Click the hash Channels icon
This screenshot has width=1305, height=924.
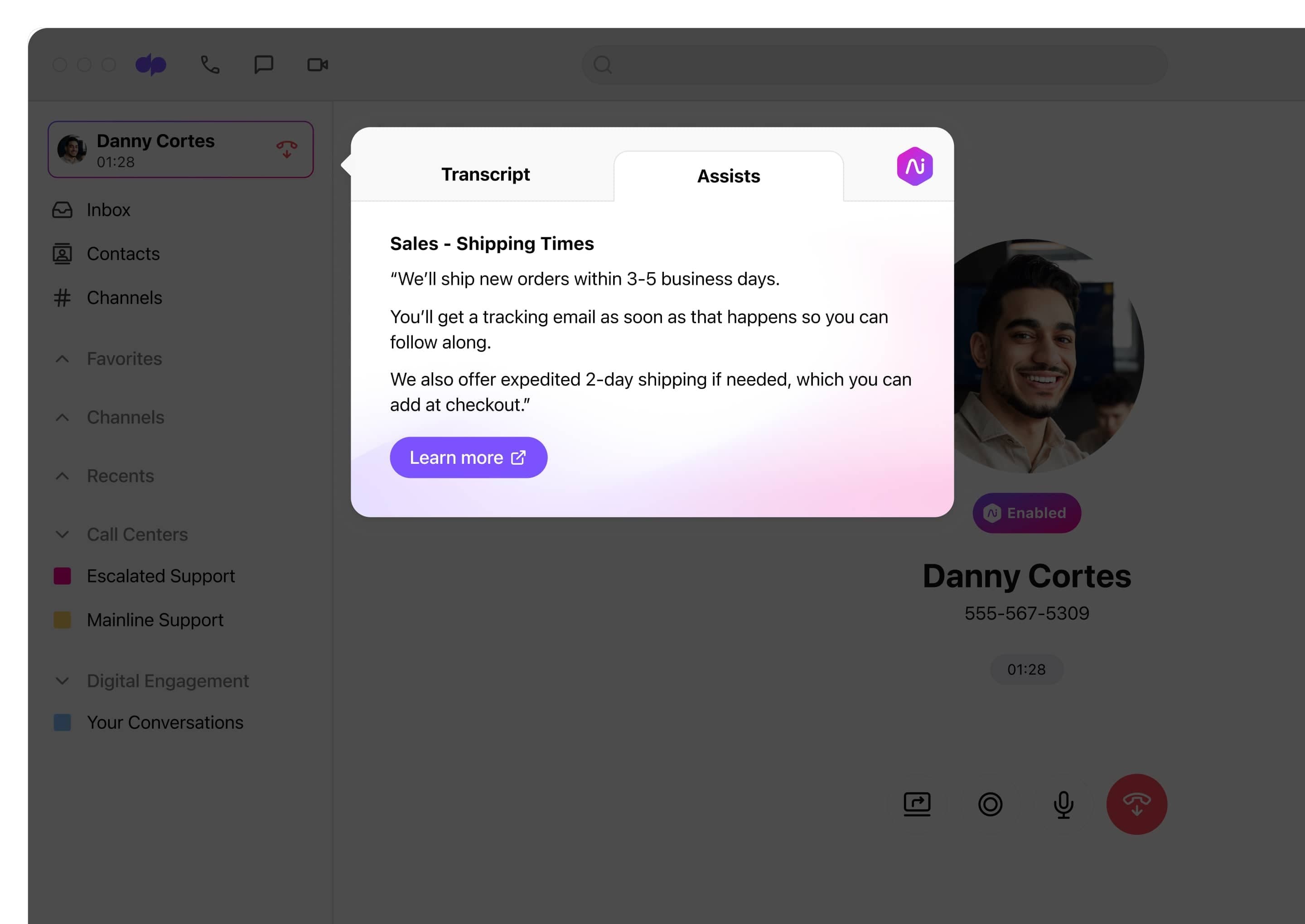pyautogui.click(x=62, y=298)
